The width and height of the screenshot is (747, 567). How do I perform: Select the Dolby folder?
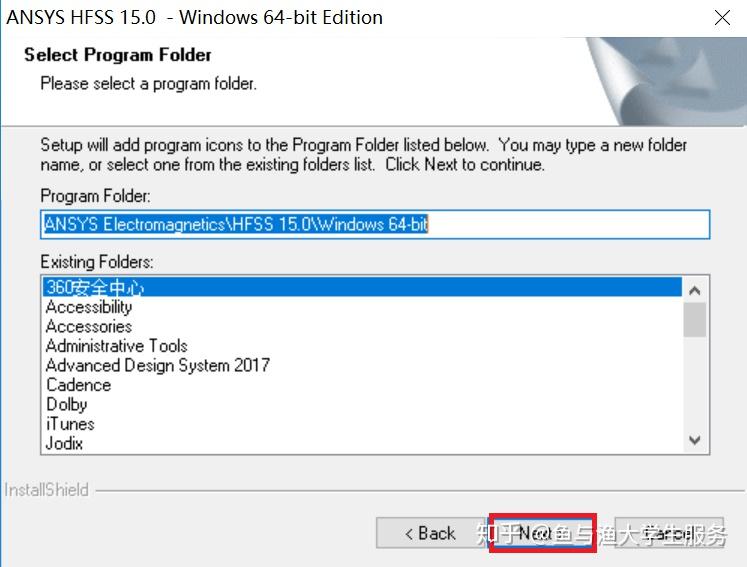click(66, 404)
